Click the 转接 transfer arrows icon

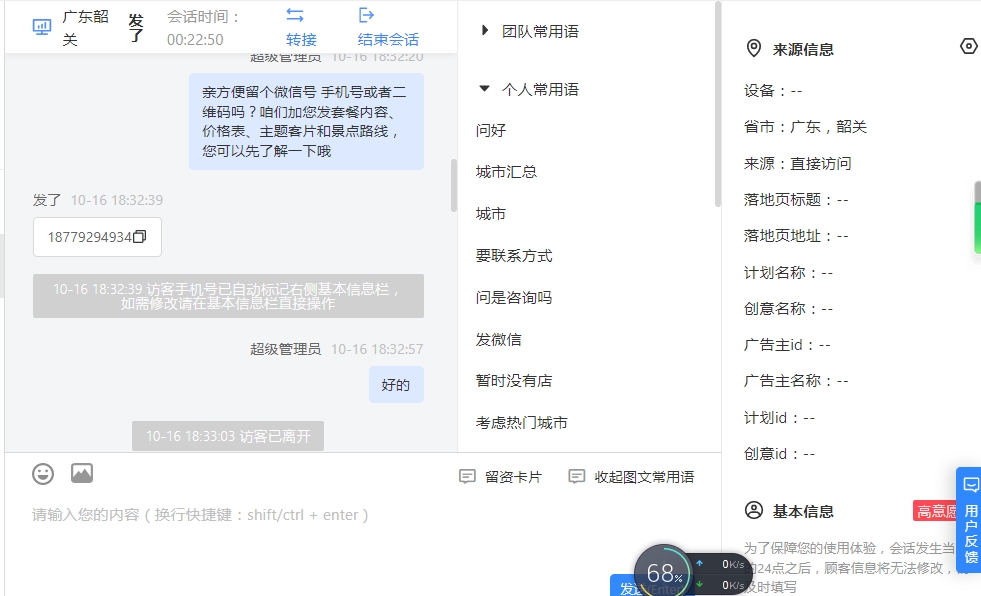click(x=295, y=15)
